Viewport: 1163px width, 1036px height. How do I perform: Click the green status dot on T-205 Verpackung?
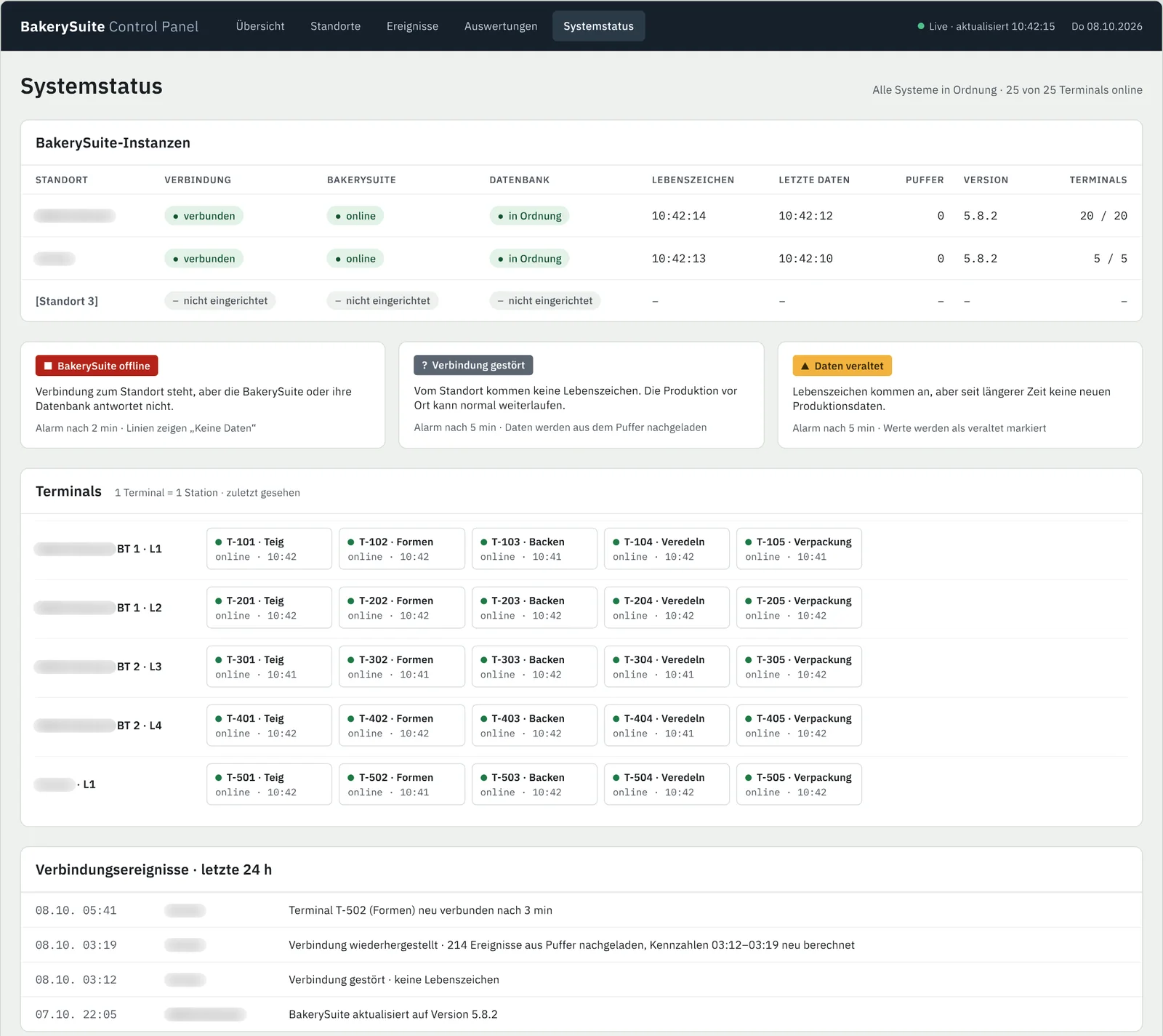[748, 601]
